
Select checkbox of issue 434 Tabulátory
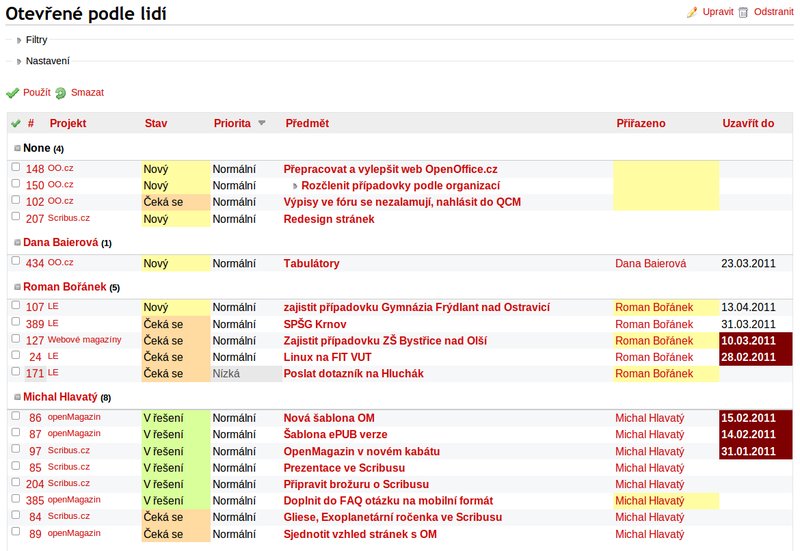16,261
